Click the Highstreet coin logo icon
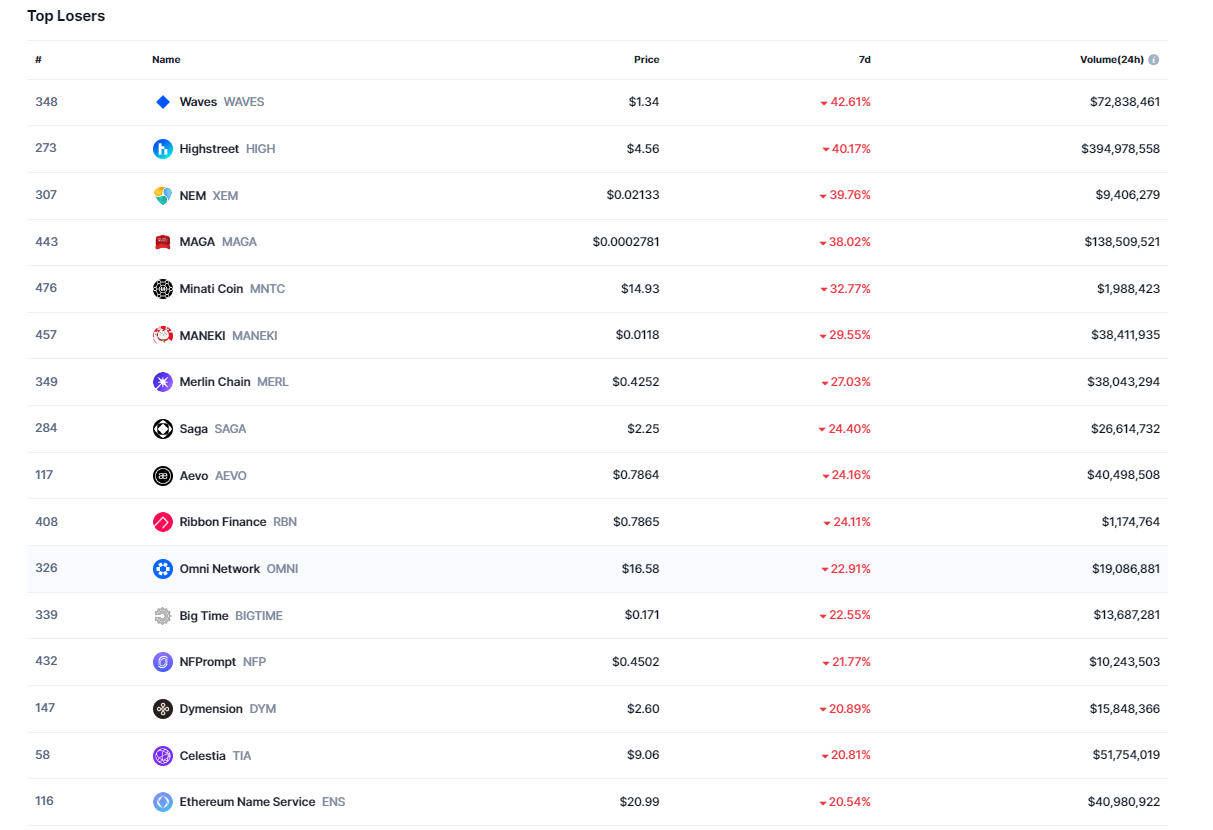The height and width of the screenshot is (830, 1213). click(x=163, y=149)
